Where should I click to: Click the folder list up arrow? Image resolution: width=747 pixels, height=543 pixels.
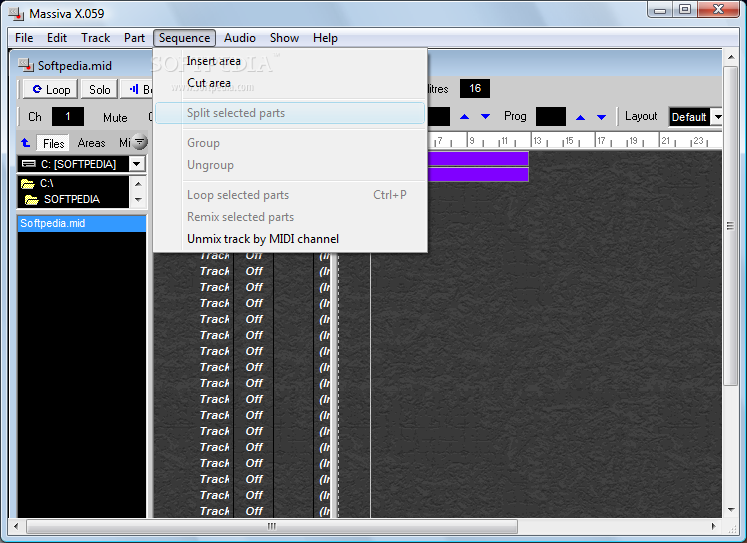click(138, 184)
